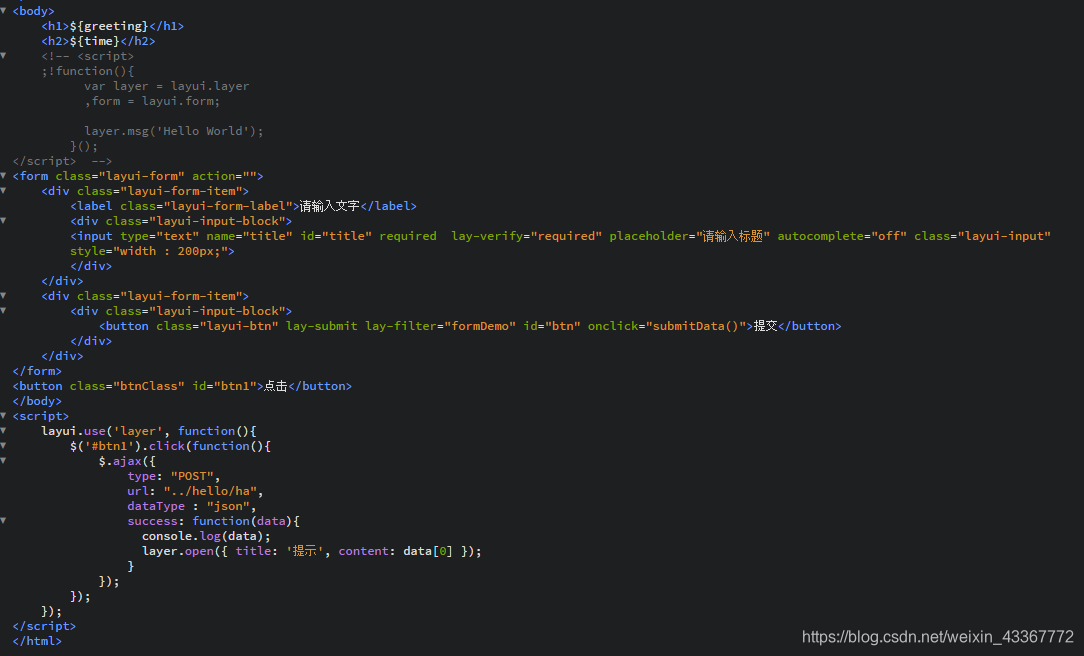Click the </body> closing tag
1084x656 pixels.
[37, 401]
